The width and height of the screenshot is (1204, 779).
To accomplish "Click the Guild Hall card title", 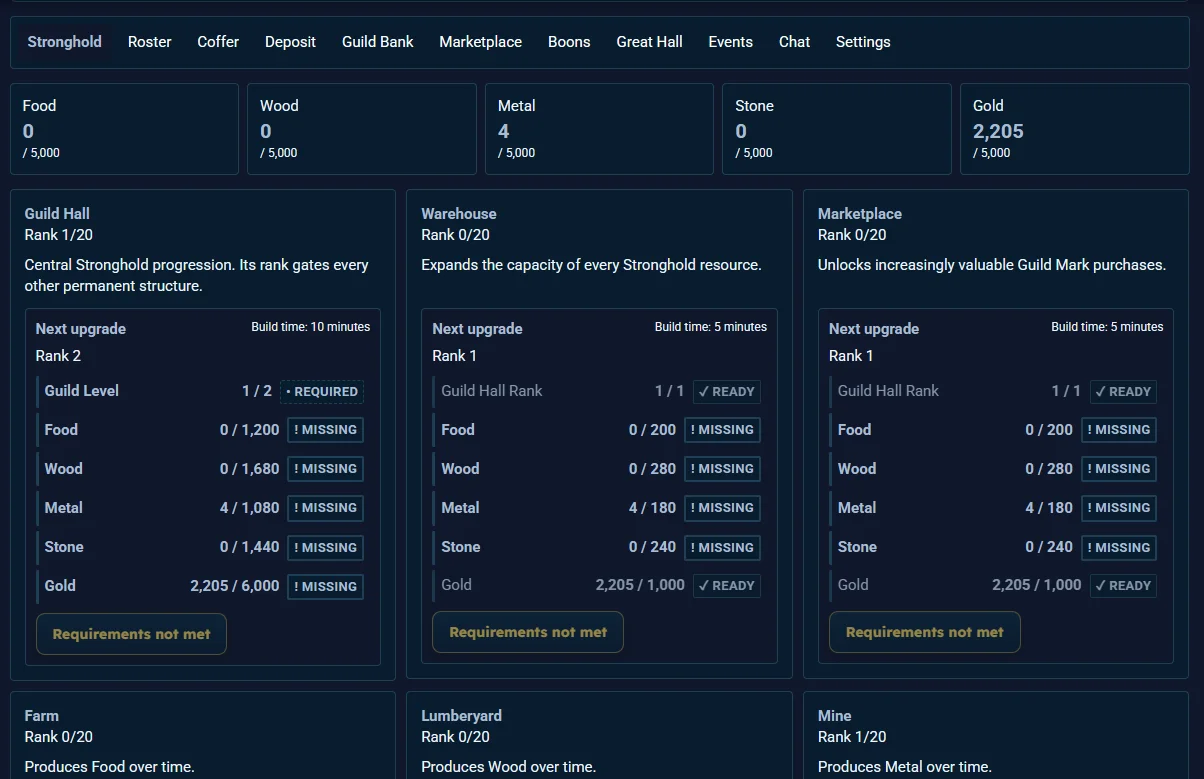I will 57,214.
